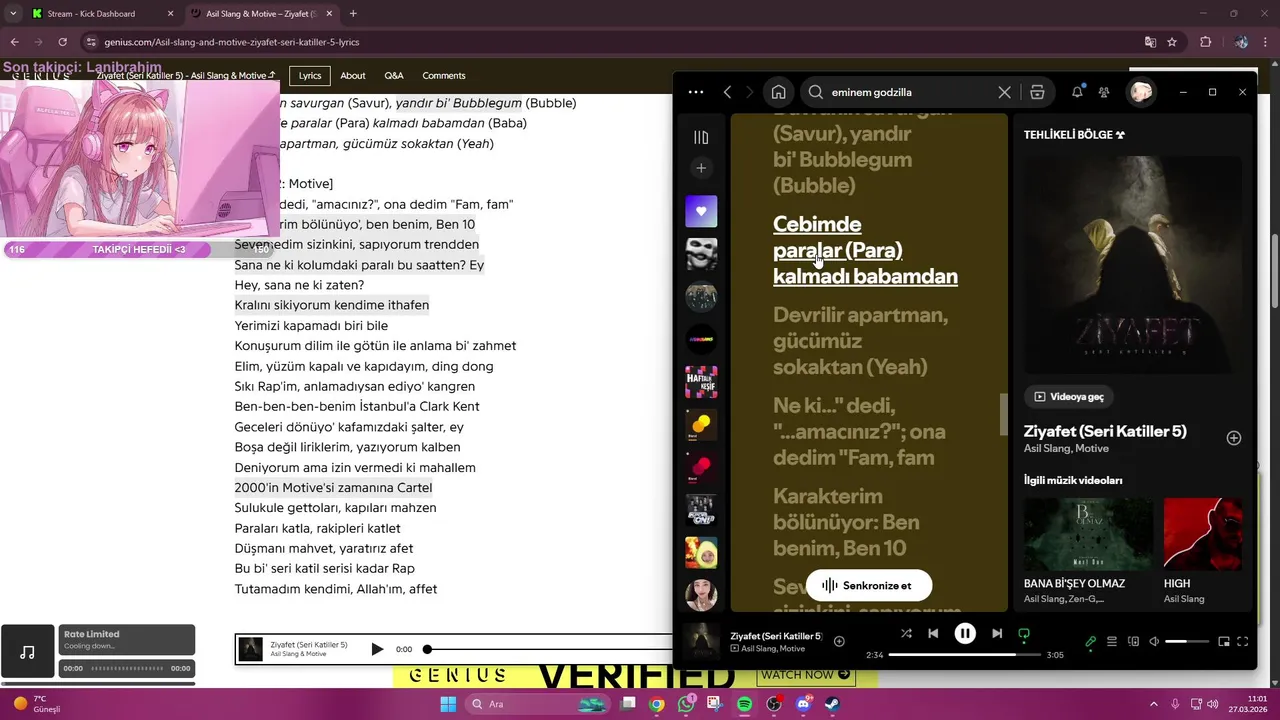Viewport: 1280px width, 720px height.
Task: Open Liked Songs playlist in sidebar
Action: 701,211
